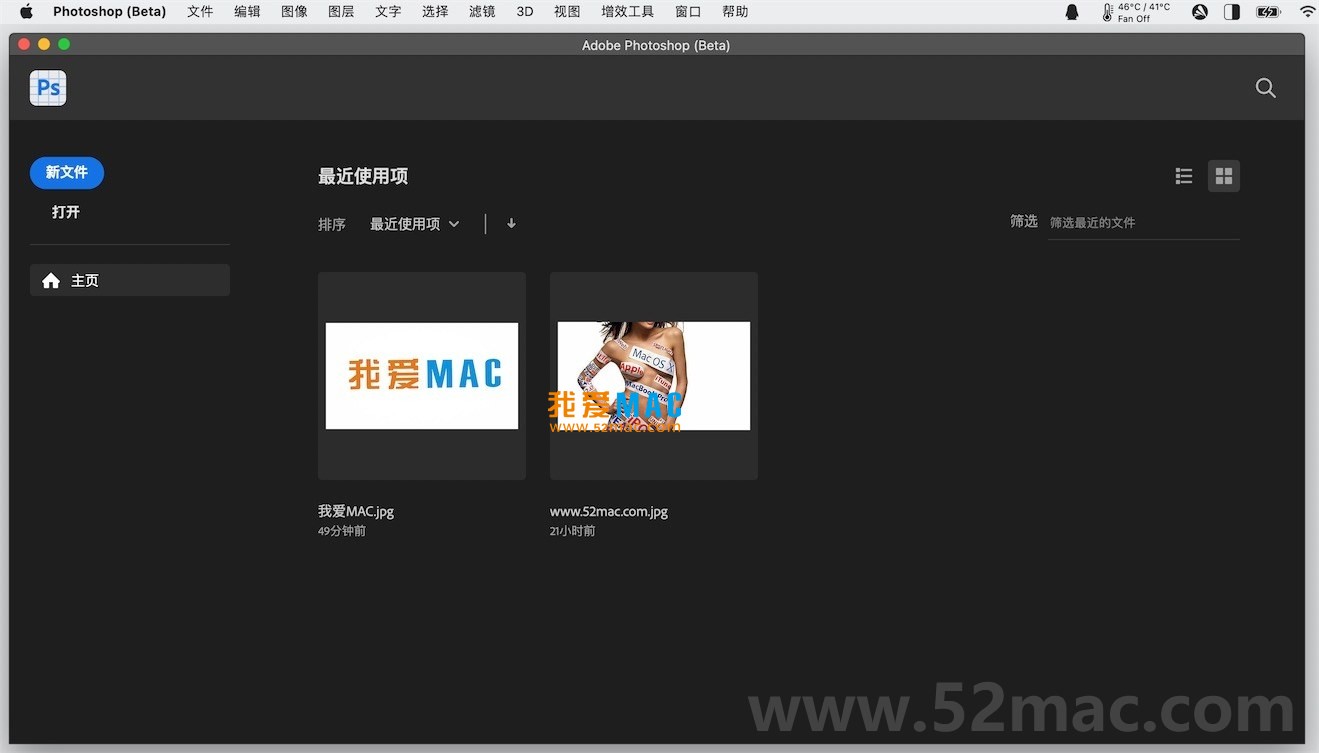The width and height of the screenshot is (1319, 753).
Task: Click the Wi-Fi icon in the menu bar
Action: click(x=1307, y=12)
